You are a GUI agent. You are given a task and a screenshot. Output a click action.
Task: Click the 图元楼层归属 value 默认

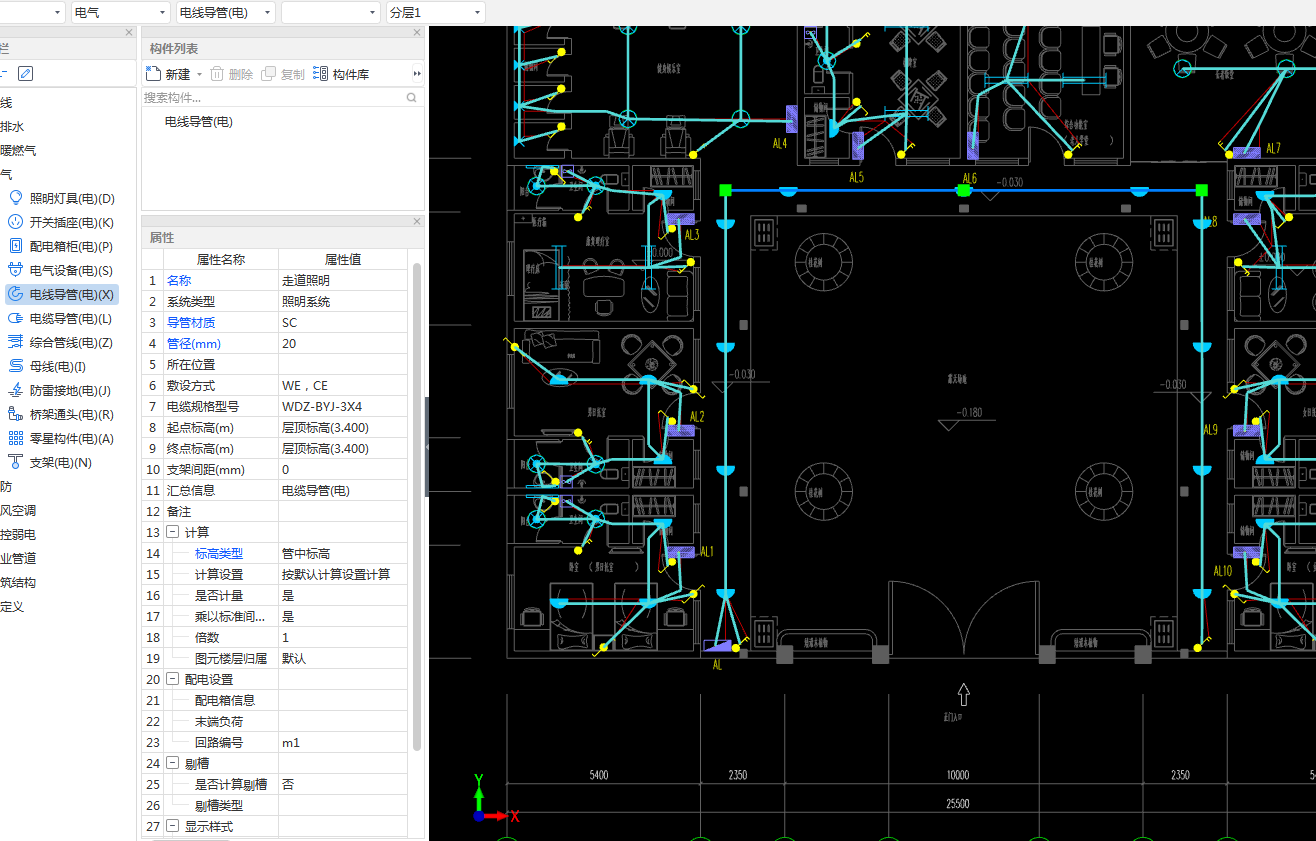[x=343, y=659]
